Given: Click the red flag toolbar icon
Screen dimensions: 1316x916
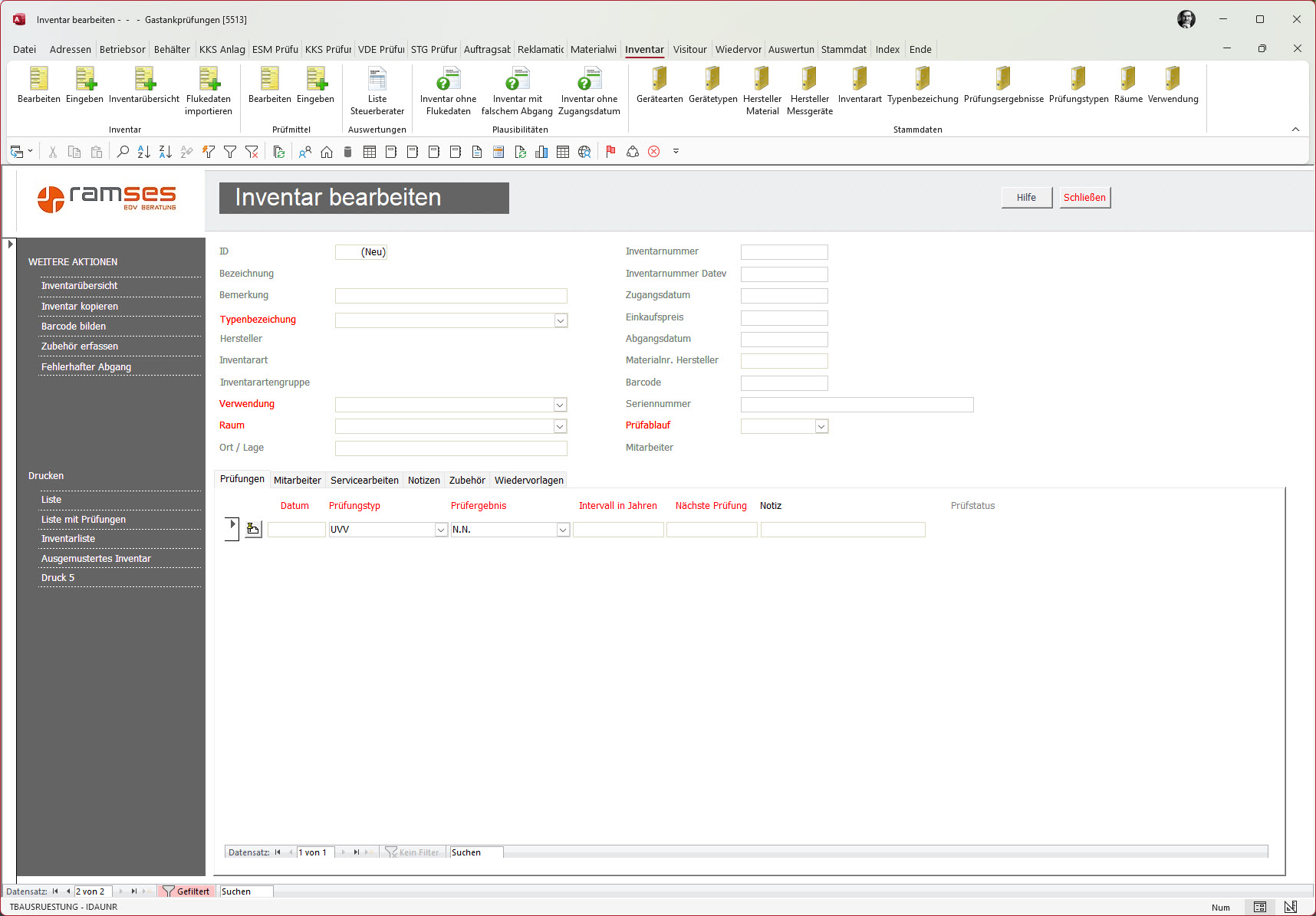Looking at the screenshot, I should tap(610, 152).
